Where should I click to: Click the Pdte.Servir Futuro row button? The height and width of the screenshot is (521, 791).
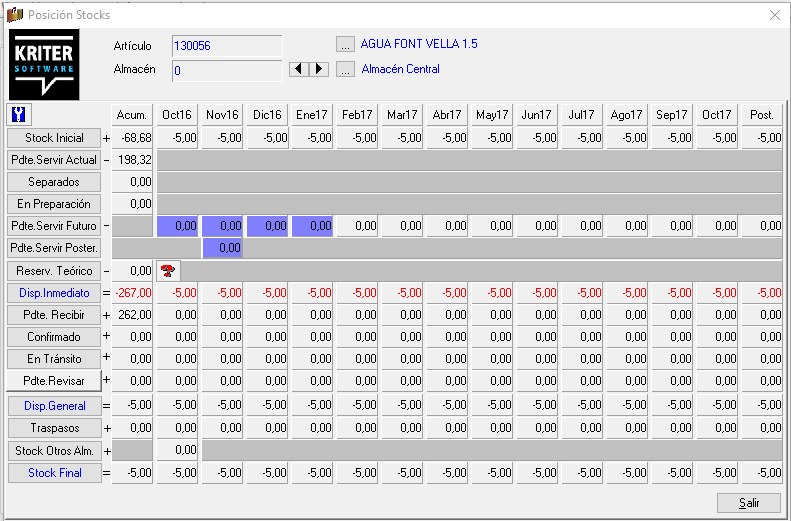click(x=54, y=226)
